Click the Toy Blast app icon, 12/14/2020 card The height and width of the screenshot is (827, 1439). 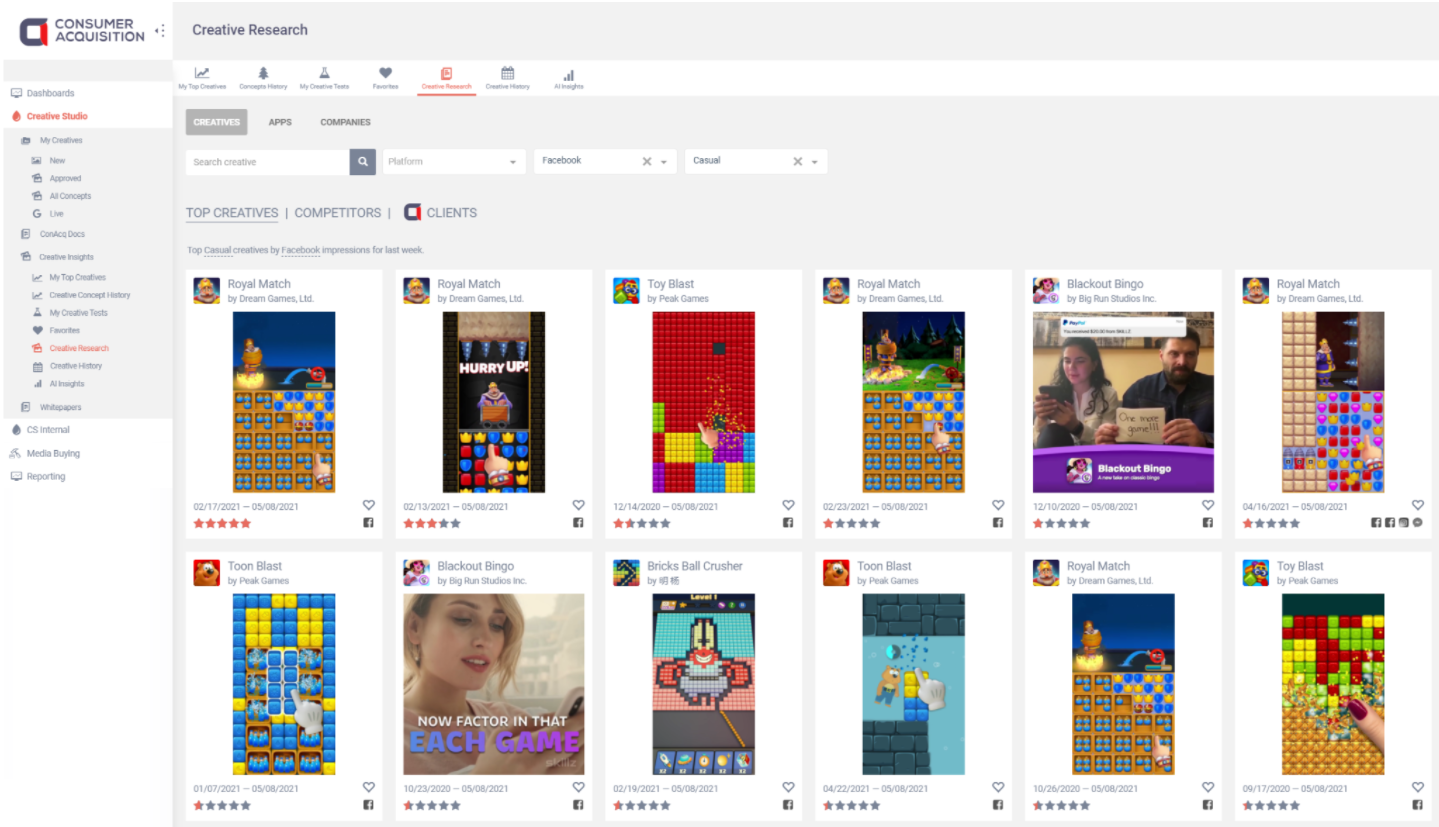626,291
